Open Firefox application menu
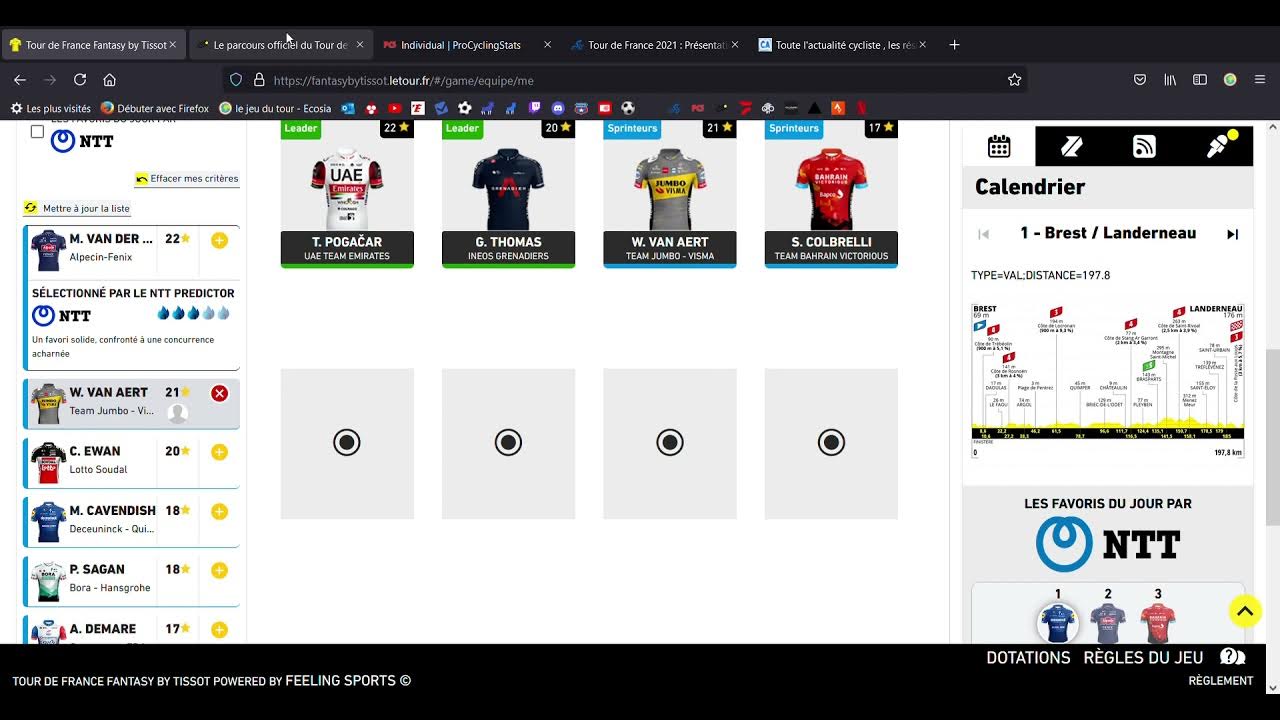Viewport: 1280px width, 720px height. coord(1260,80)
